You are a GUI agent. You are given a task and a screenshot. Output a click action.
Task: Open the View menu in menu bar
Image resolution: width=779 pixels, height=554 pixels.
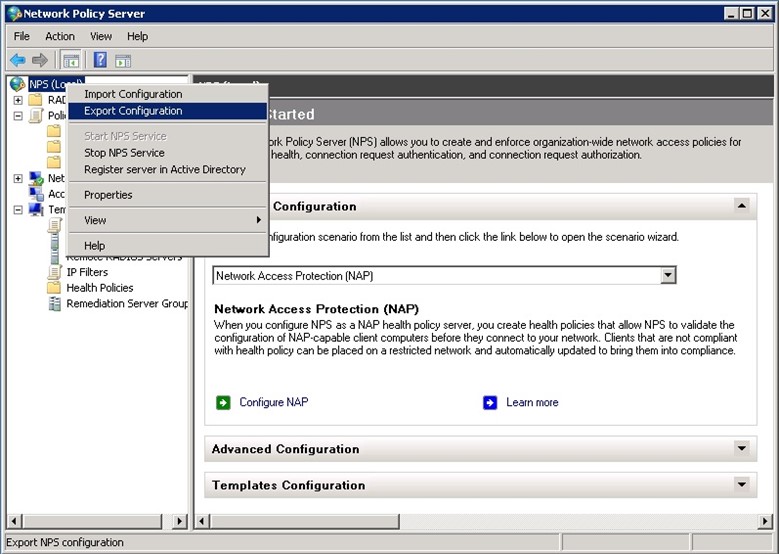tap(101, 36)
